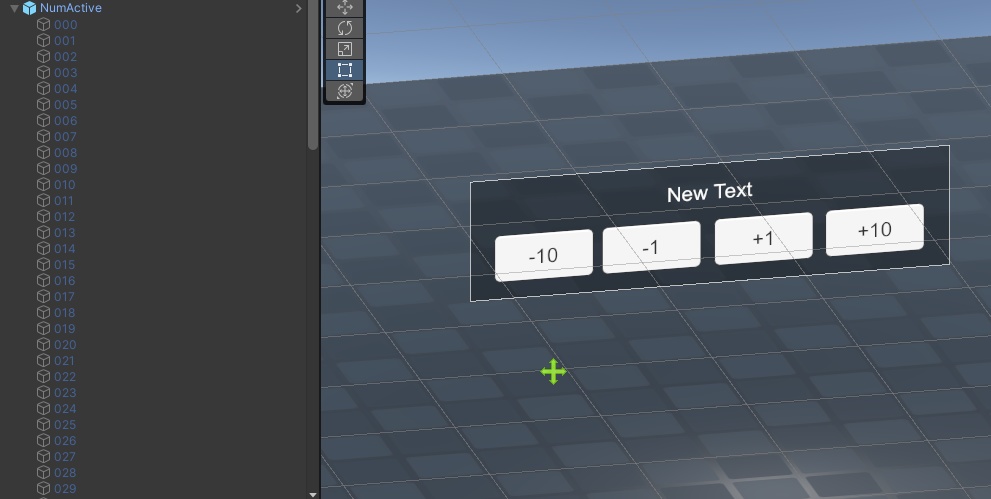Select child object 005
The height and width of the screenshot is (499, 991).
pyautogui.click(x=66, y=105)
